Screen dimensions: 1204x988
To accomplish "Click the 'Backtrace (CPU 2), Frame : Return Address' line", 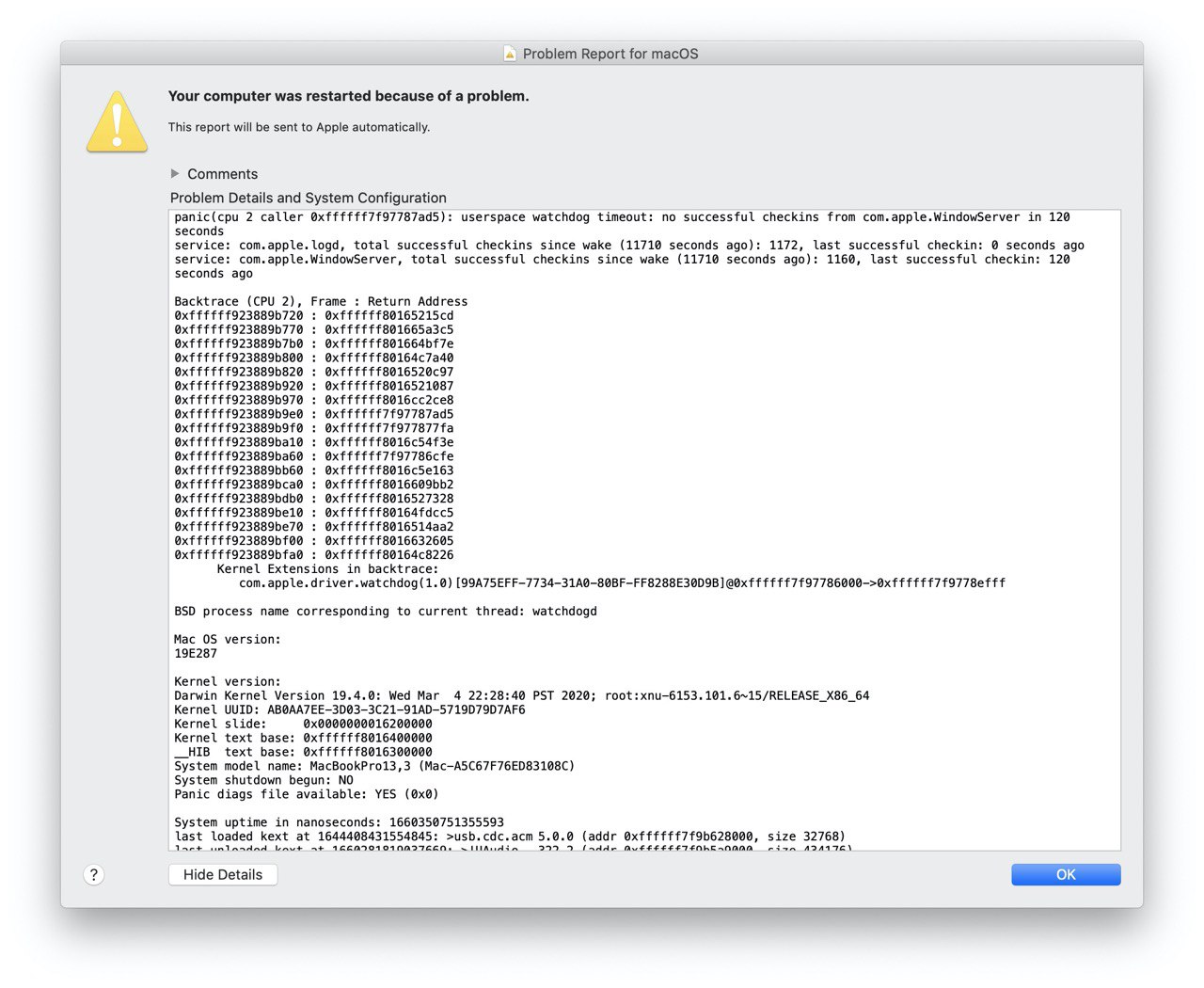I will point(321,302).
